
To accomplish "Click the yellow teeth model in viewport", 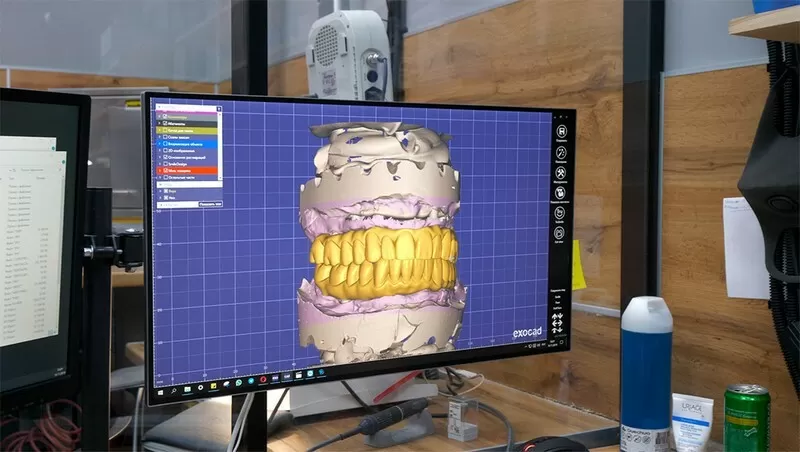I will (383, 260).
